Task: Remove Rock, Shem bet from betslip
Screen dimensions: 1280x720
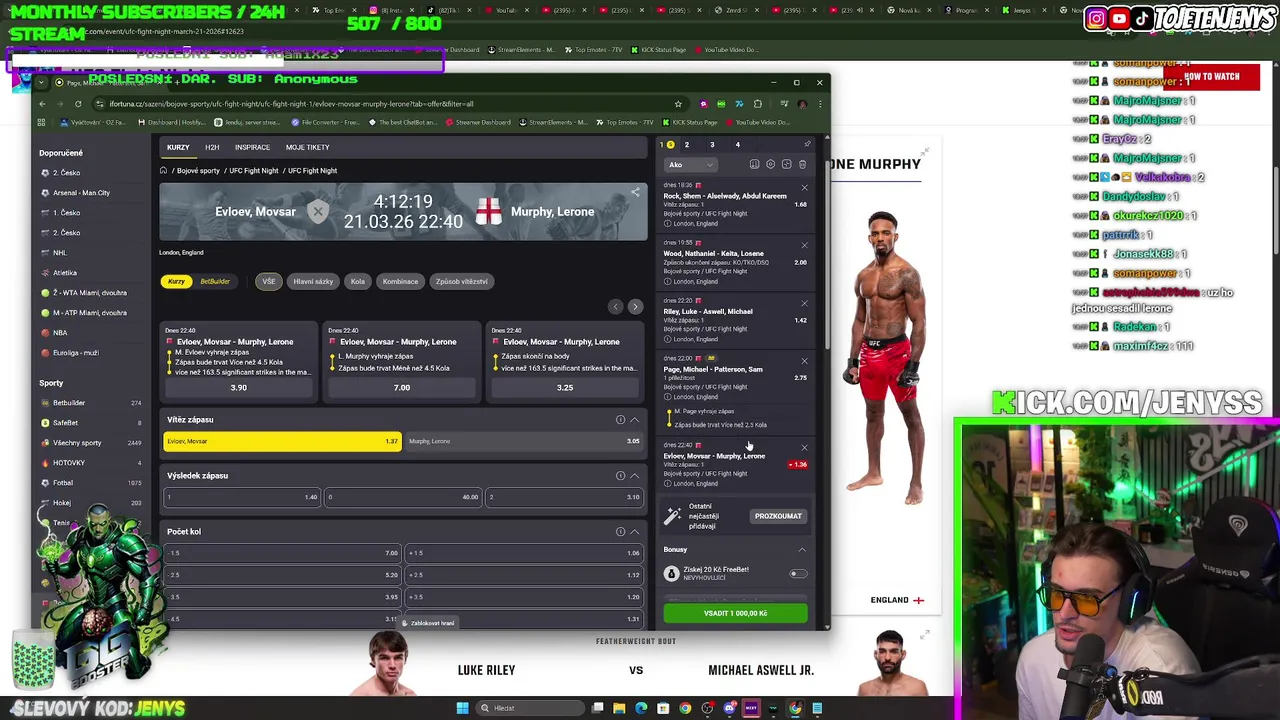Action: [x=804, y=188]
